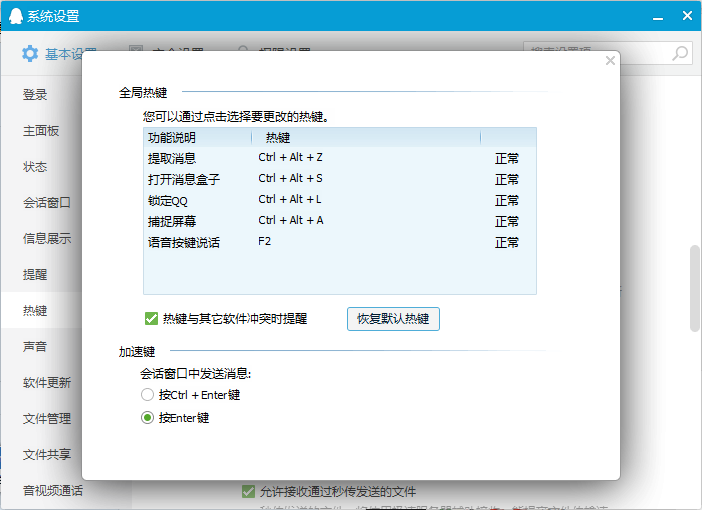Select the 按Enter键 radio option

[x=147, y=418]
